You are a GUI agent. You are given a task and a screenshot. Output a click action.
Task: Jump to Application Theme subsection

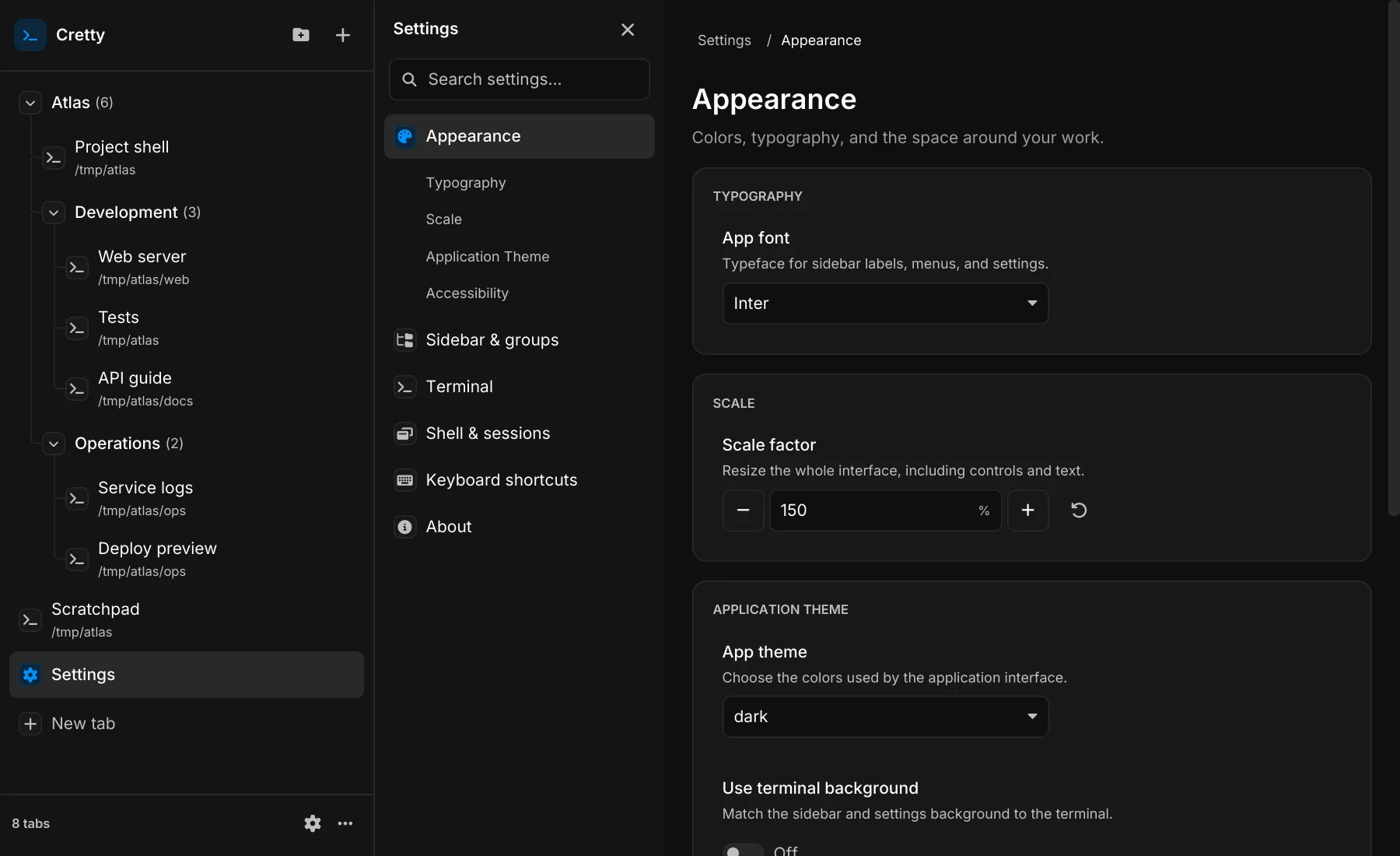tap(488, 257)
